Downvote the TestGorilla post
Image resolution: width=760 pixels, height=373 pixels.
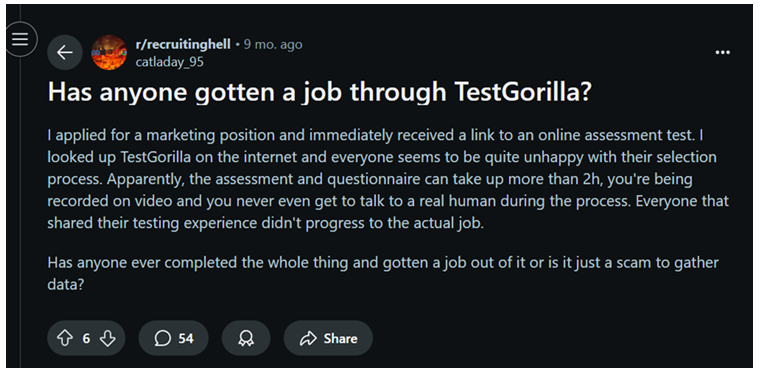point(108,338)
